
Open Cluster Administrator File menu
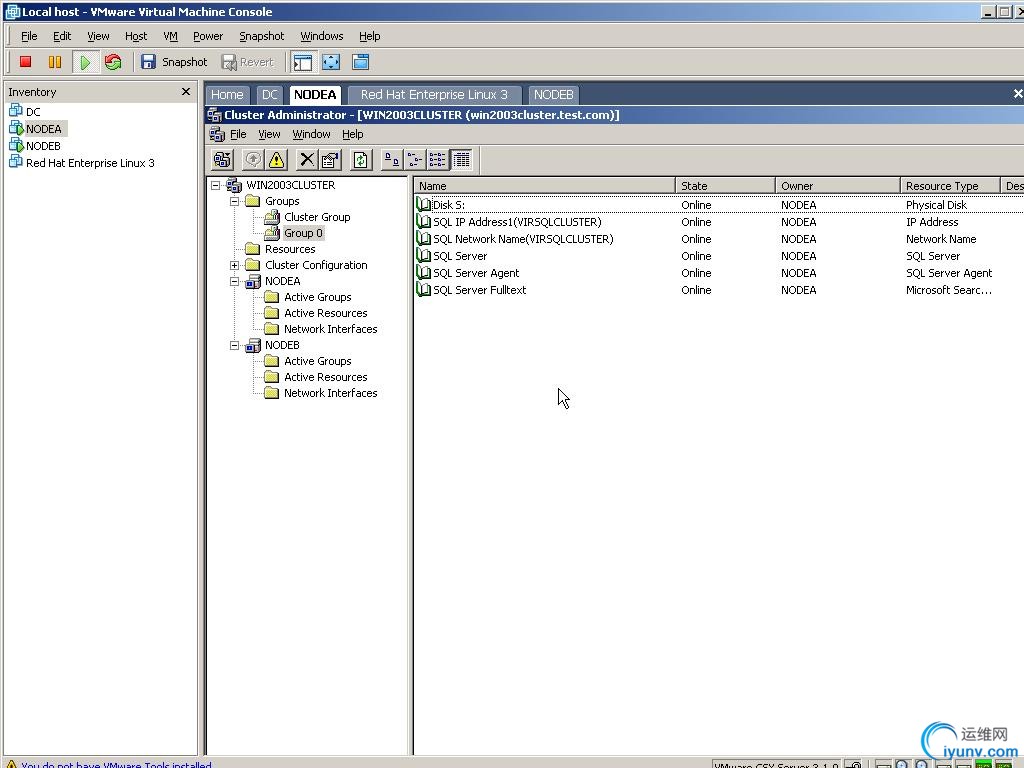tap(238, 134)
